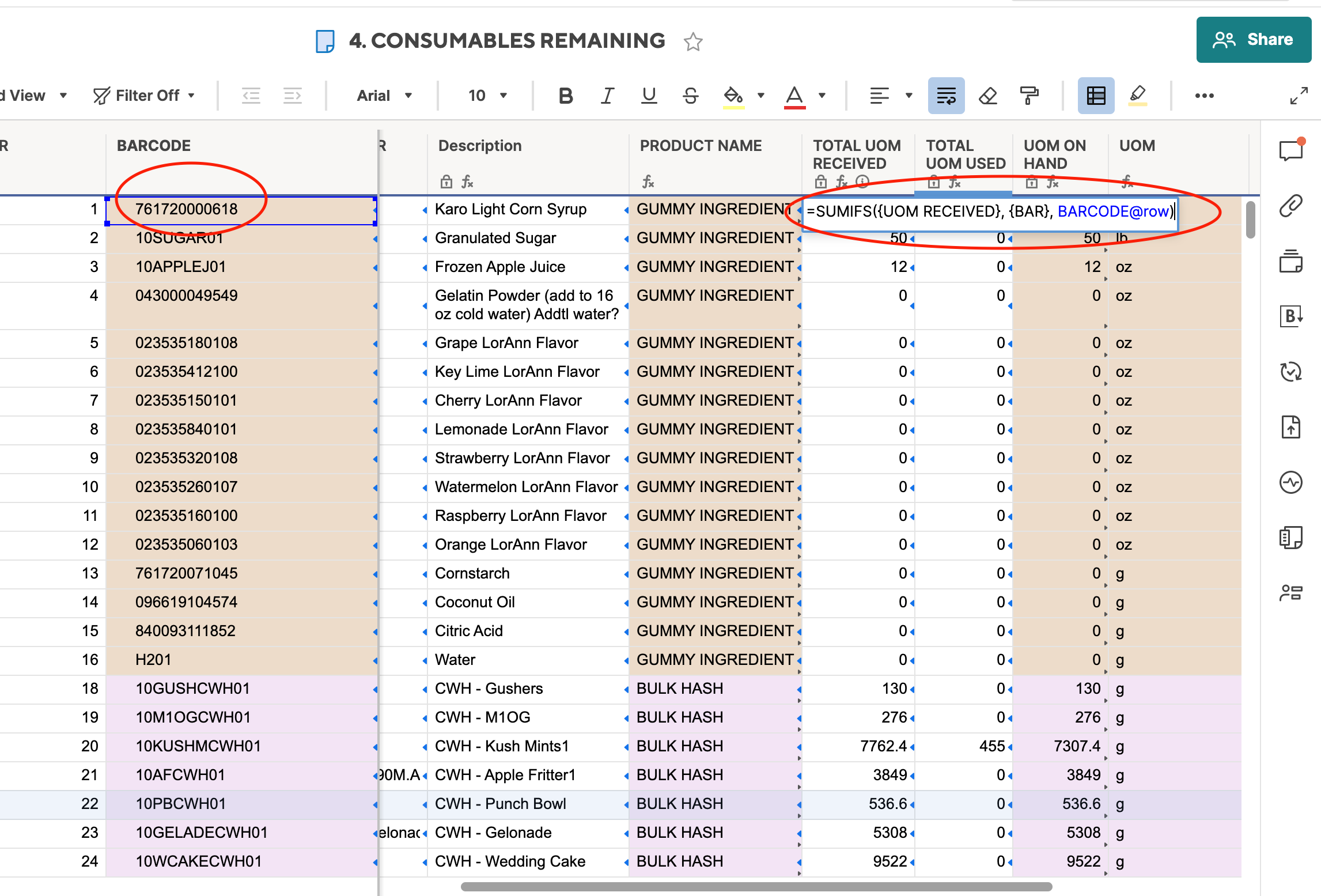Toggle bold formatting
1321x896 pixels.
[x=565, y=96]
